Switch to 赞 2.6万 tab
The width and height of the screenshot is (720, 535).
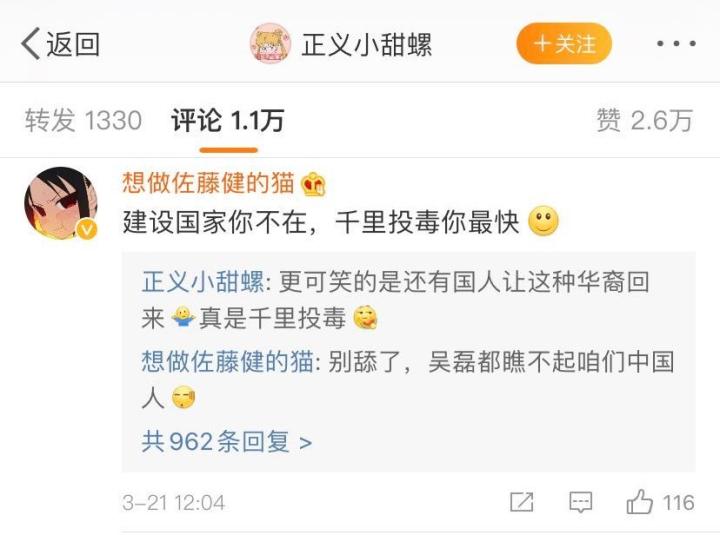[x=645, y=120]
